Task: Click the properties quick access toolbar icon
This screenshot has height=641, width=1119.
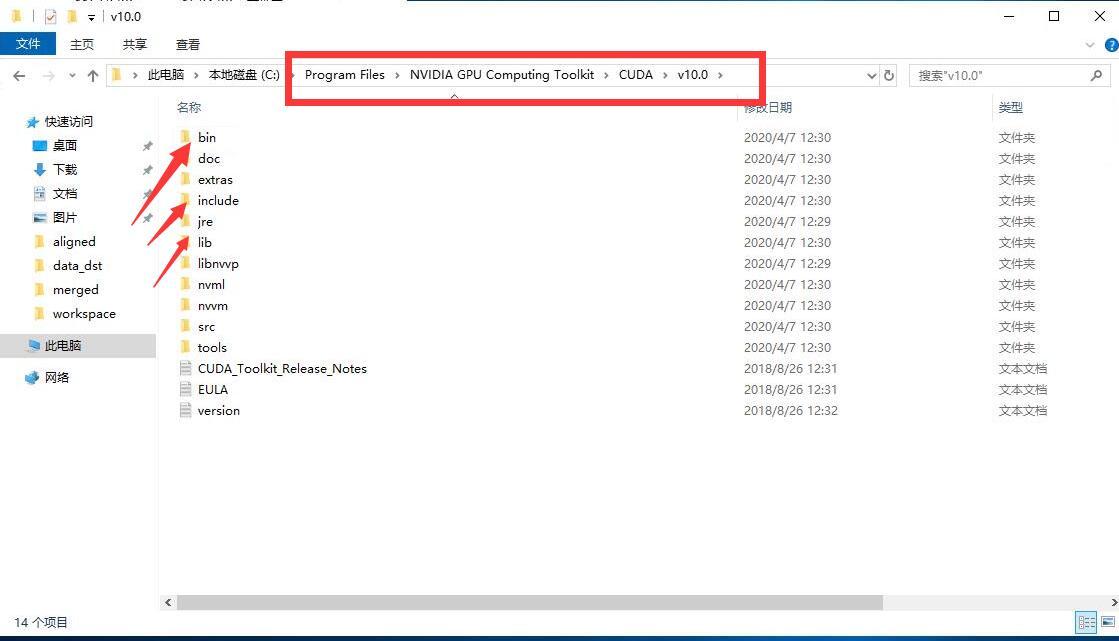Action: pyautogui.click(x=50, y=16)
